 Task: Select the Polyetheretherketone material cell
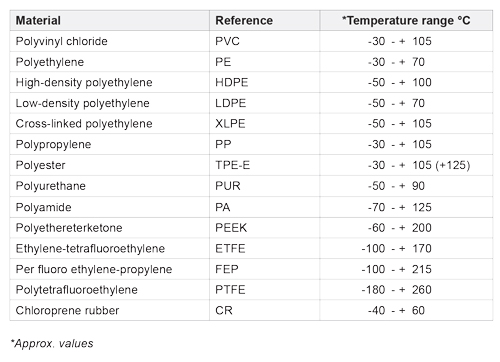click(x=109, y=228)
